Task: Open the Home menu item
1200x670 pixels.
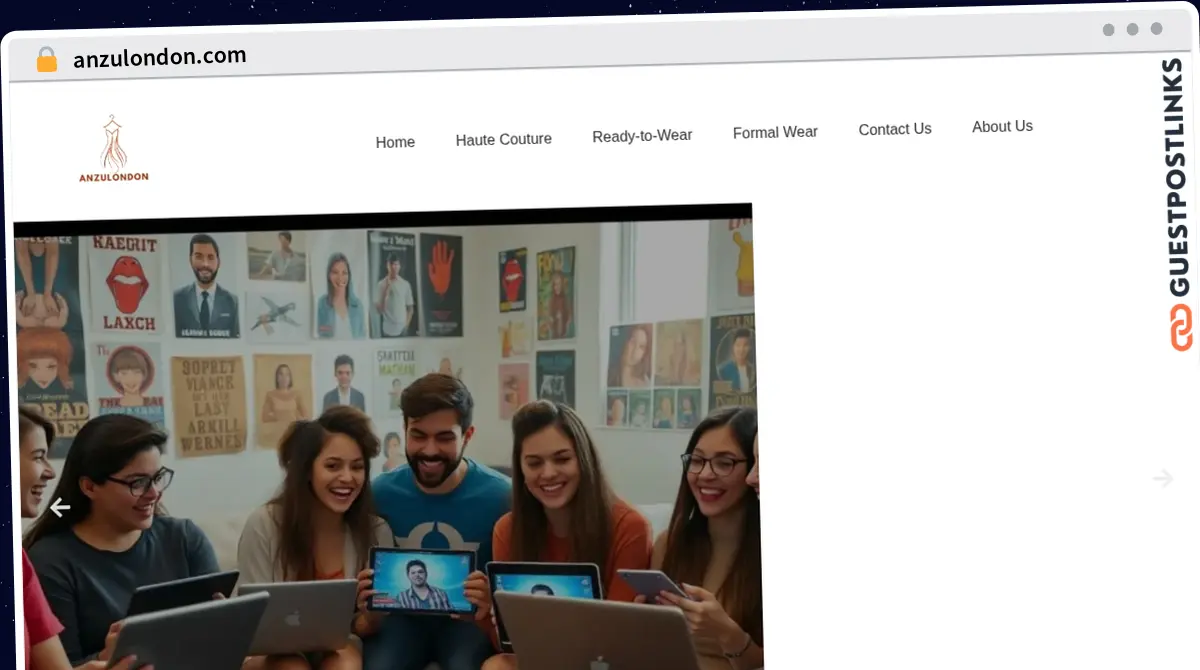Action: [x=395, y=142]
